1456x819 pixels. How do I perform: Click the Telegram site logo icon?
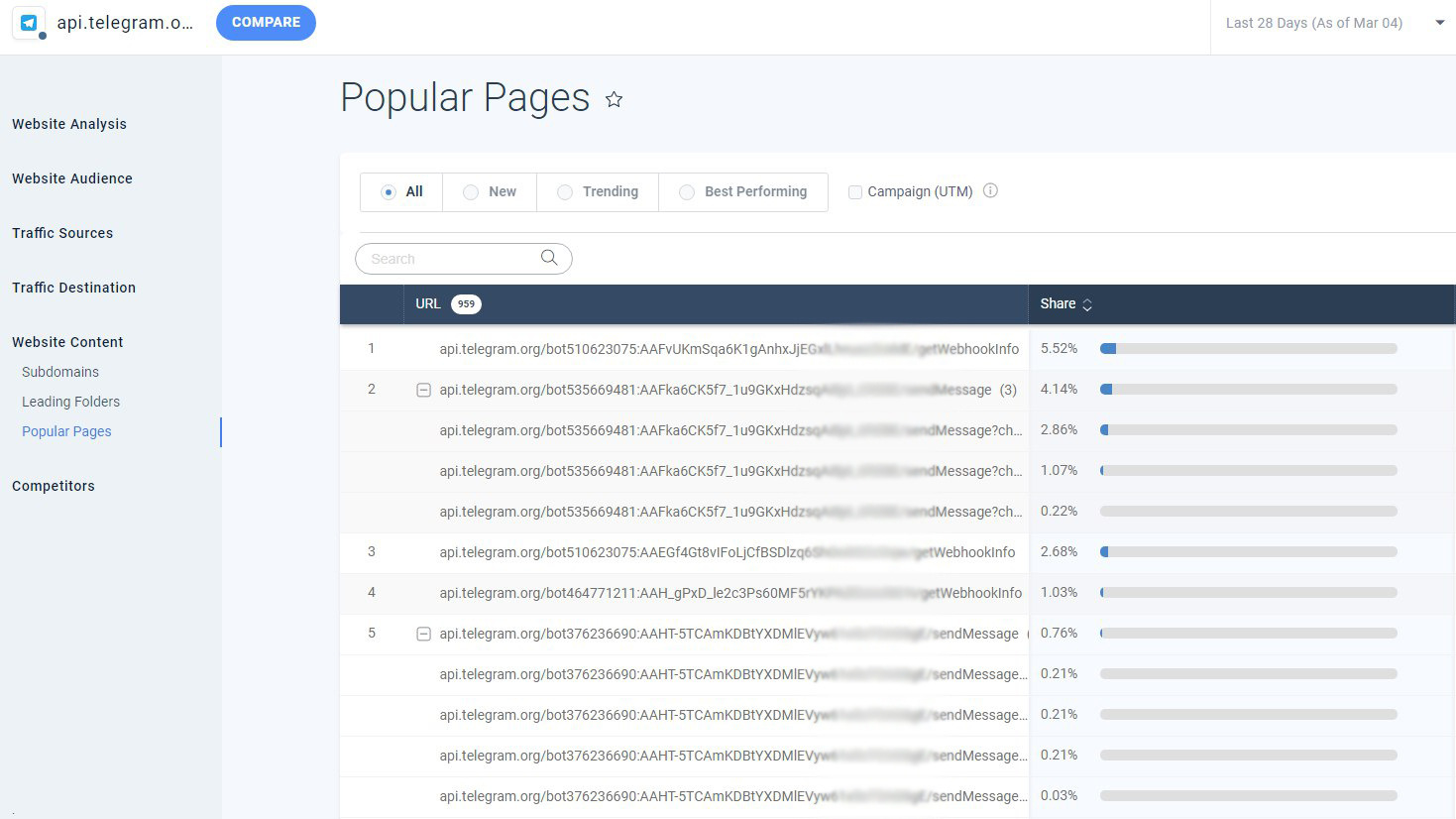29,23
